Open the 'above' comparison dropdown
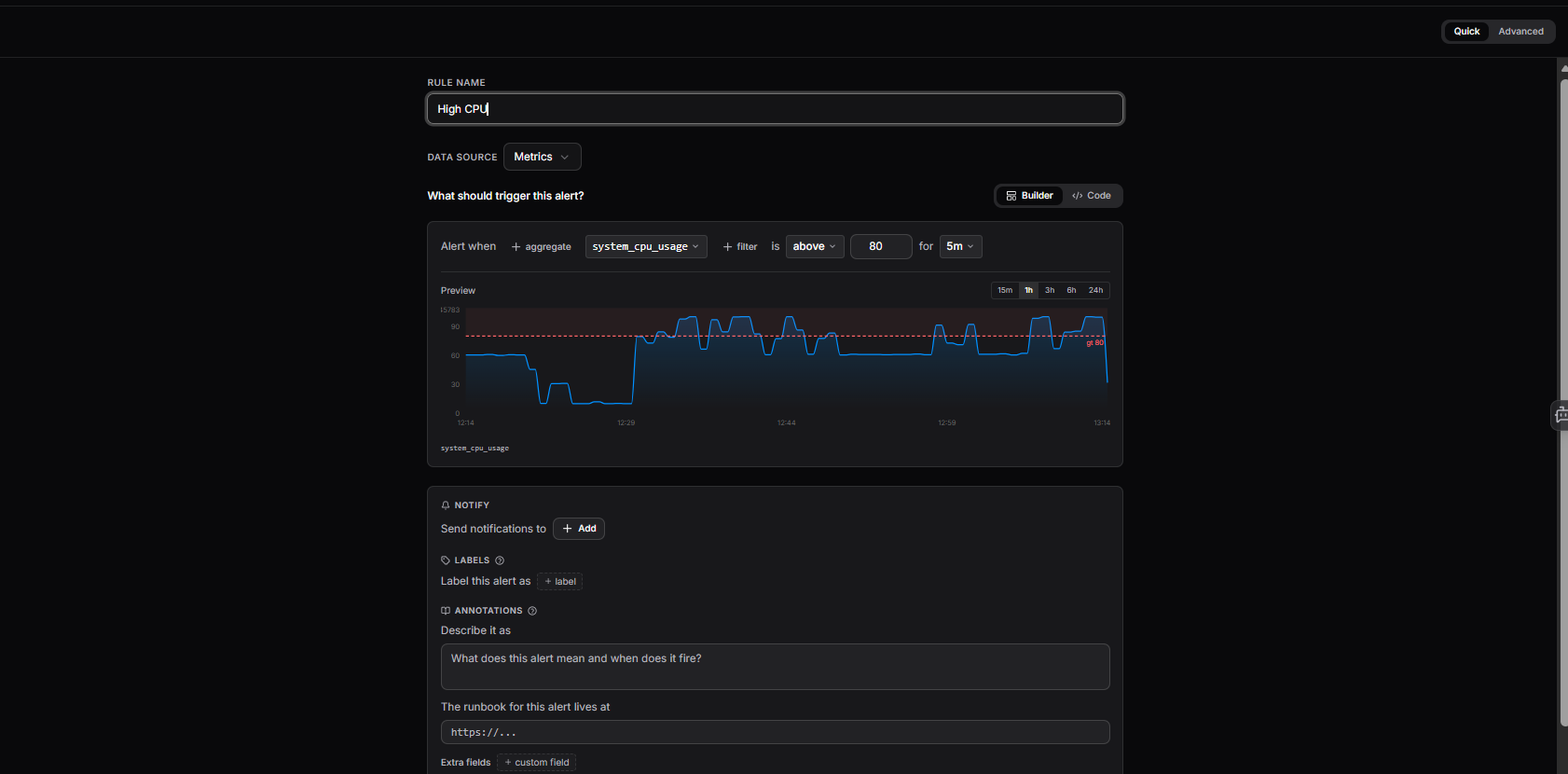The height and width of the screenshot is (774, 1568). coord(815,247)
